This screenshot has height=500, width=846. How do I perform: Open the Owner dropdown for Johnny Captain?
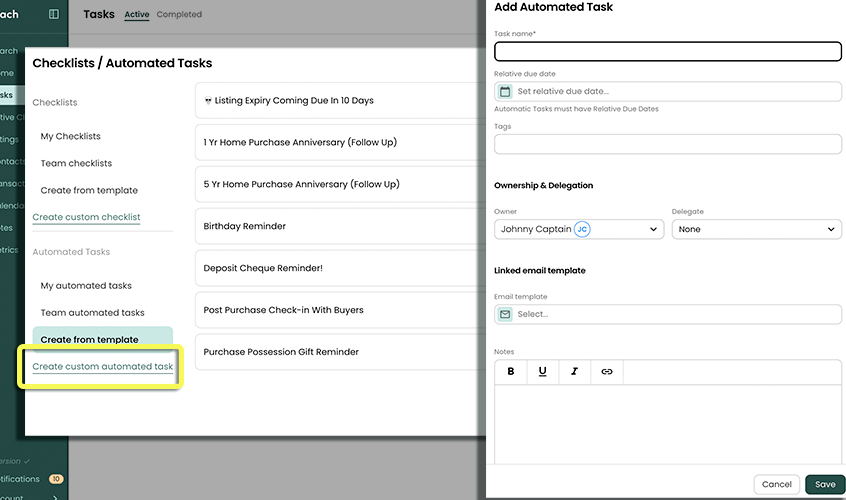[579, 229]
